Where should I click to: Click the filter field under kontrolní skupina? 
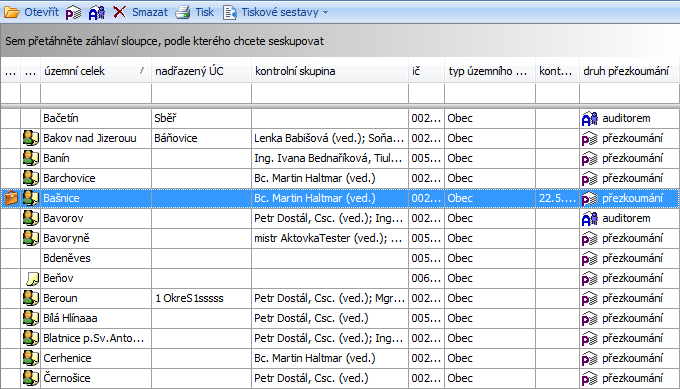point(330,93)
